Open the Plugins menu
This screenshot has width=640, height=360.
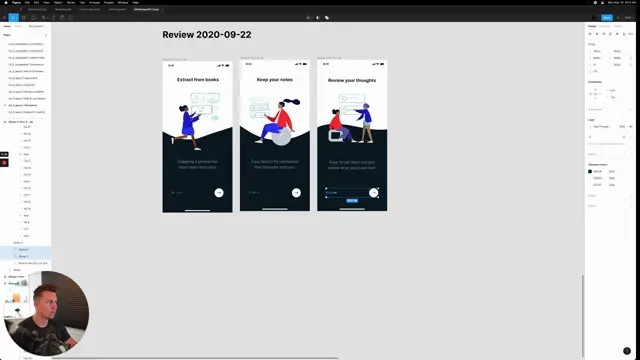click(109, 2)
